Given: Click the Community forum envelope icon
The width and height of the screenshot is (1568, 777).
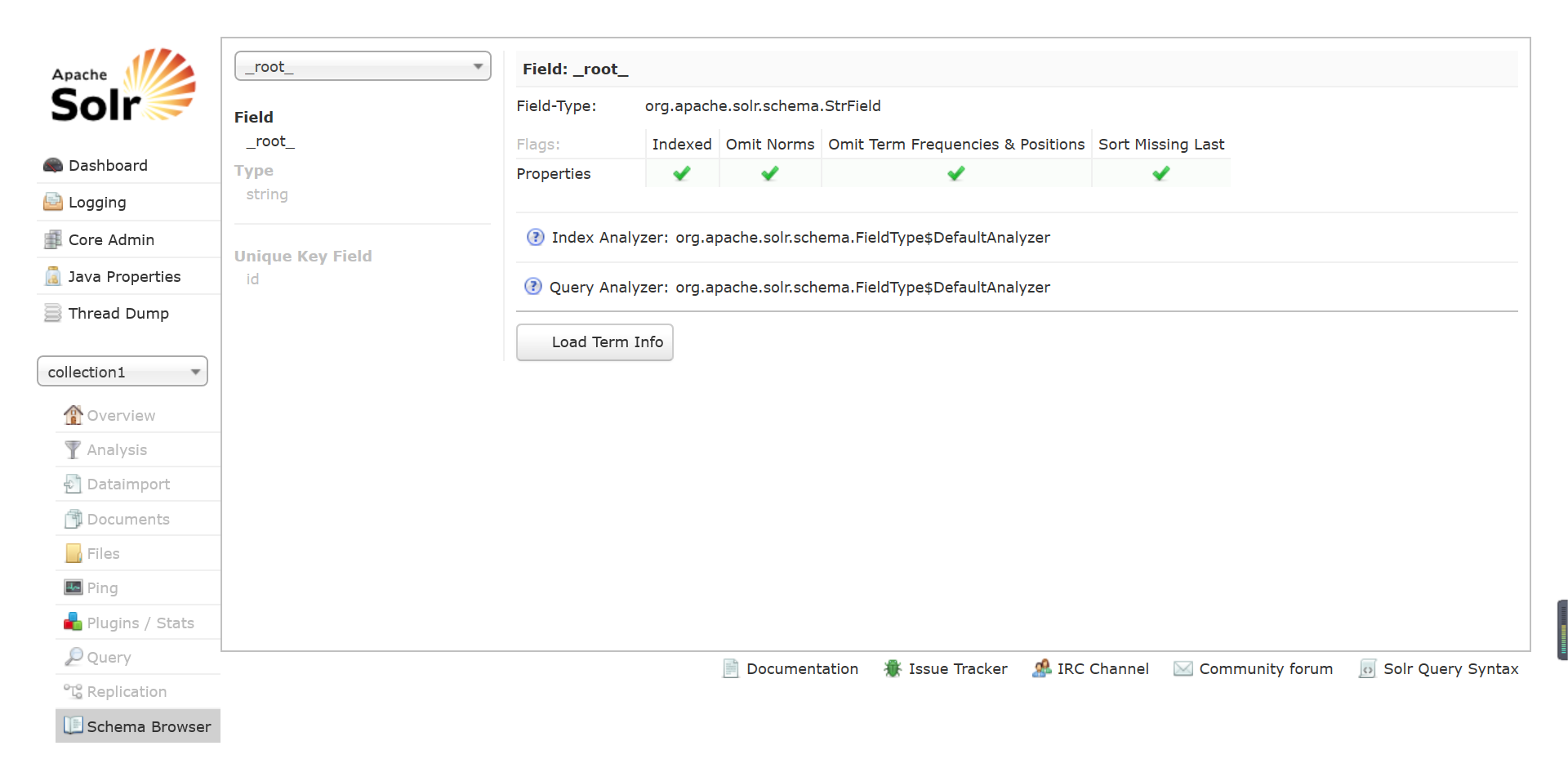Looking at the screenshot, I should click(1183, 668).
